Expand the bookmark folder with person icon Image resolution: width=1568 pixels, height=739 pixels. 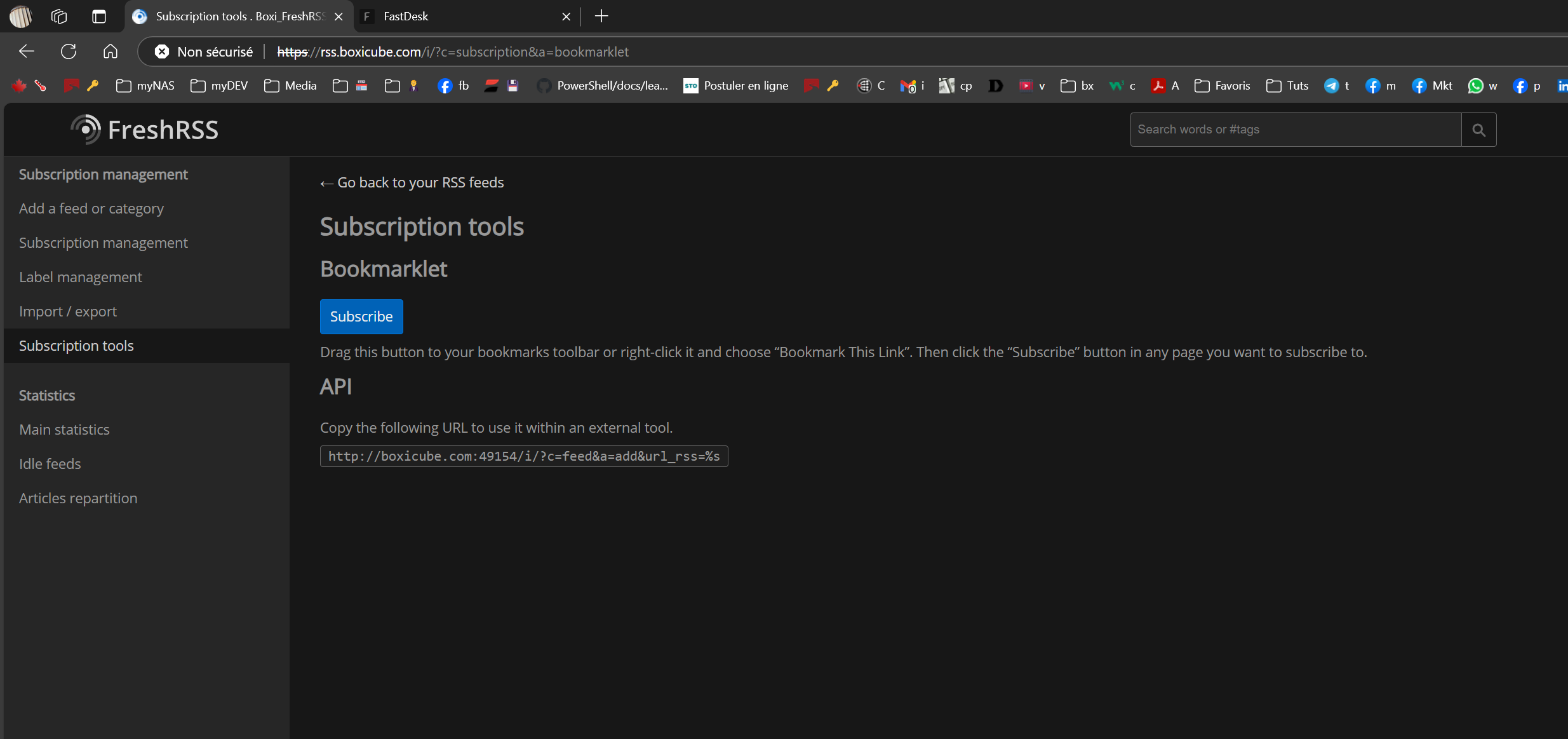coord(402,86)
